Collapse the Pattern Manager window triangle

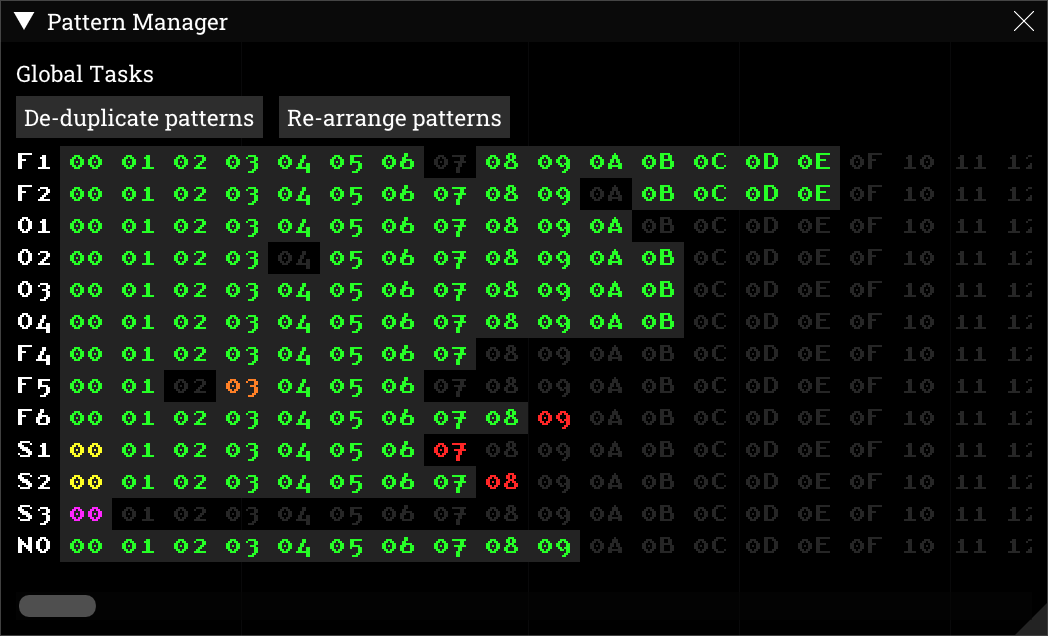click(25, 21)
